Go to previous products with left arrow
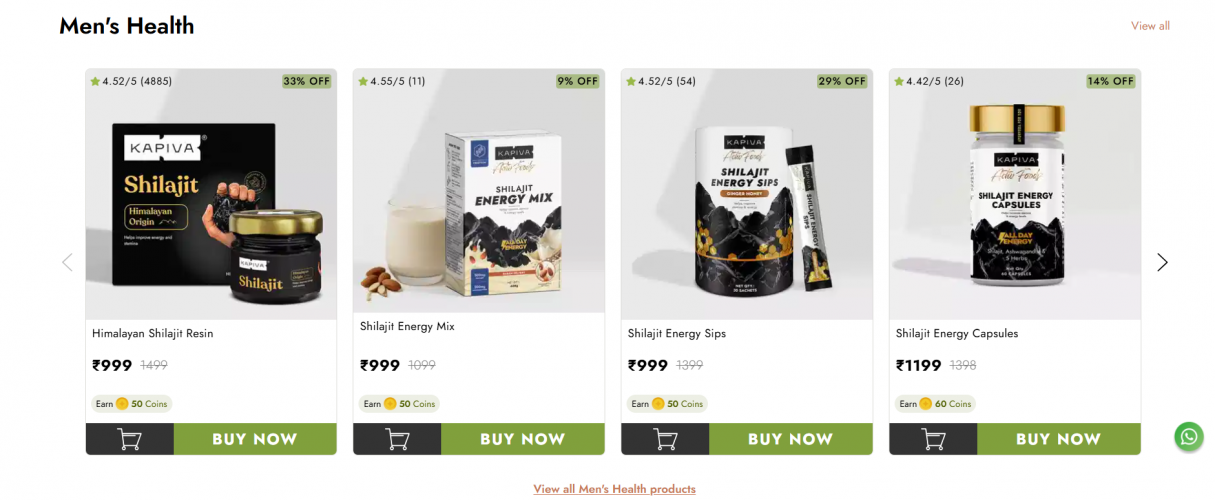This screenshot has width=1215, height=500. (x=67, y=262)
